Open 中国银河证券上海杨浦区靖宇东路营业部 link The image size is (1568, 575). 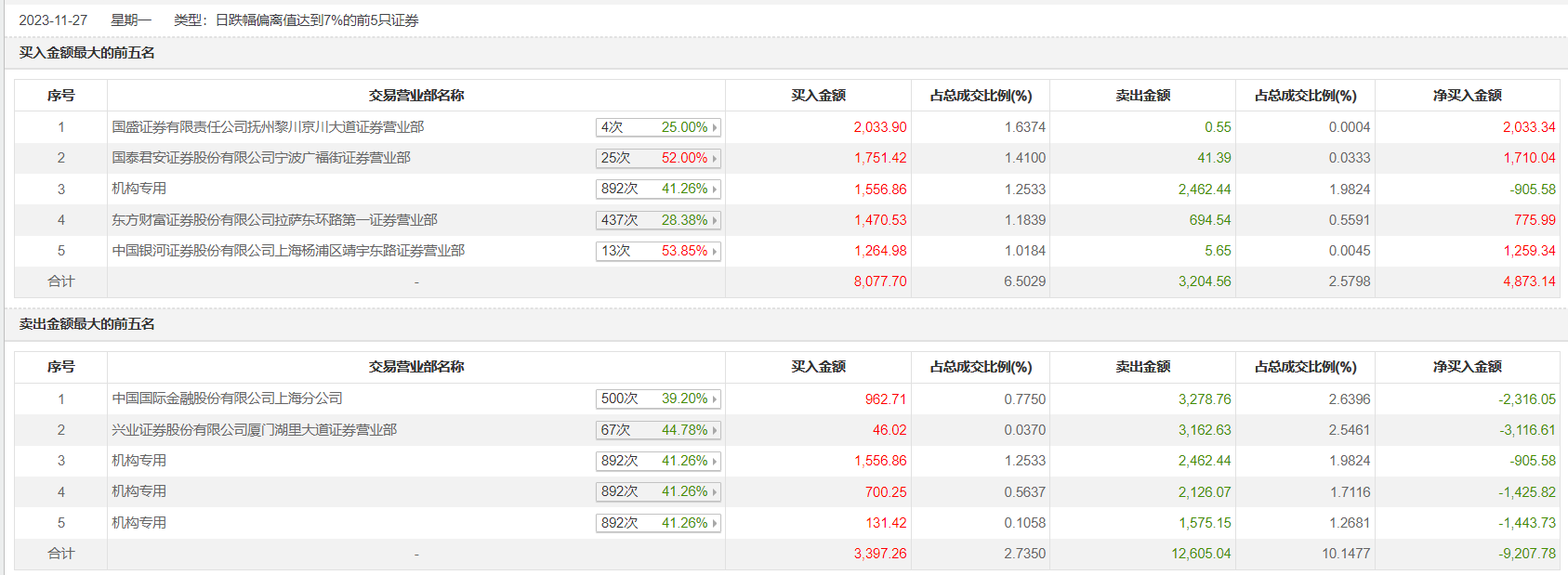288,251
